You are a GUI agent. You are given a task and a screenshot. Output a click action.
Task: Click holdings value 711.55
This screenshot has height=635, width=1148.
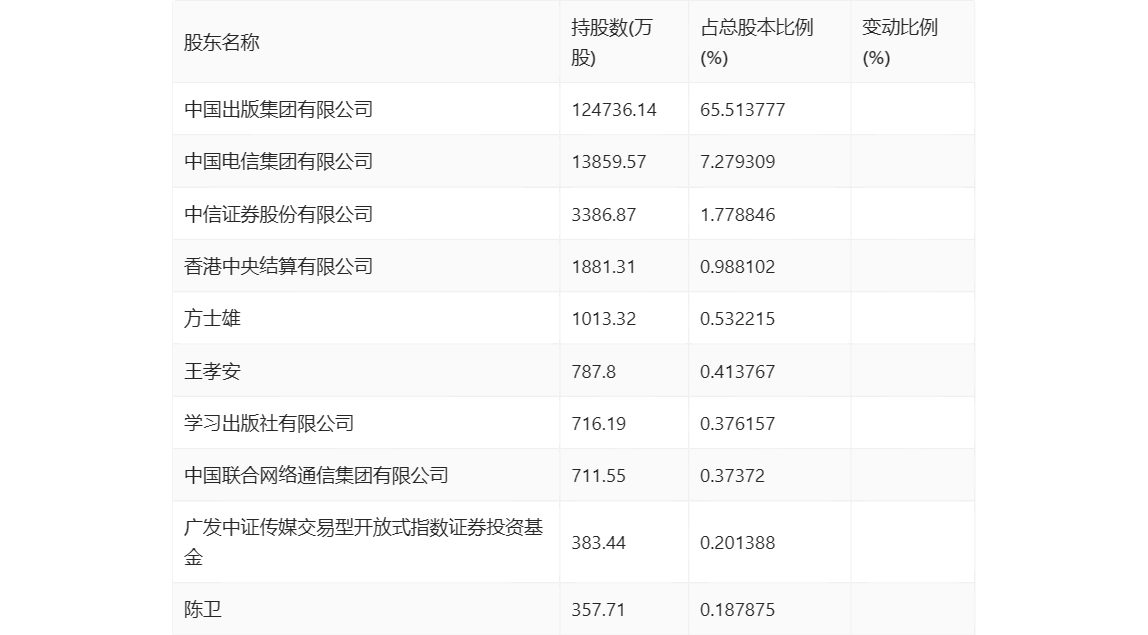[x=599, y=476]
